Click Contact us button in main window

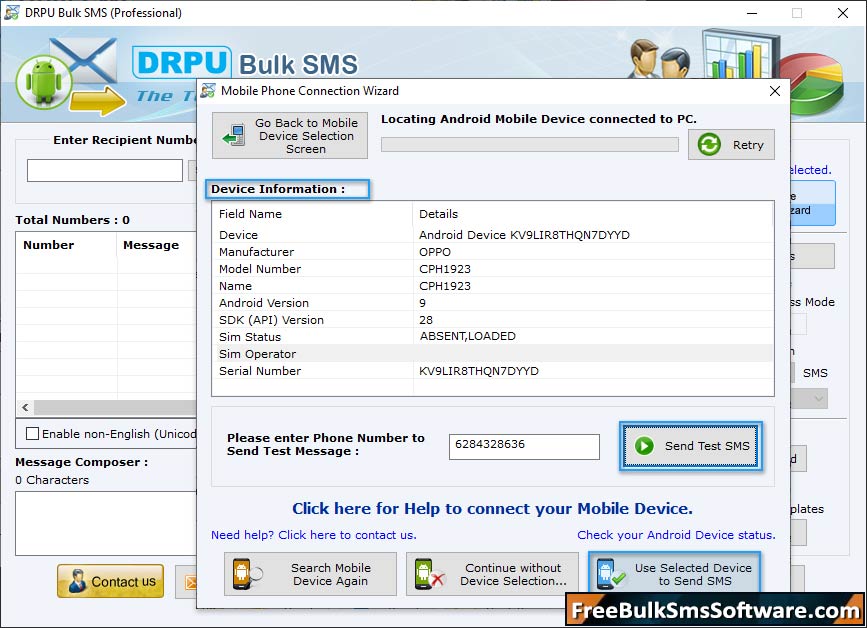(111, 581)
